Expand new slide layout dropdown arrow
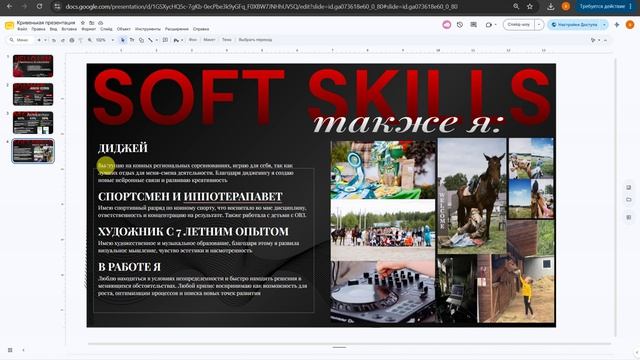The width and height of the screenshot is (640, 360). click(x=45, y=40)
